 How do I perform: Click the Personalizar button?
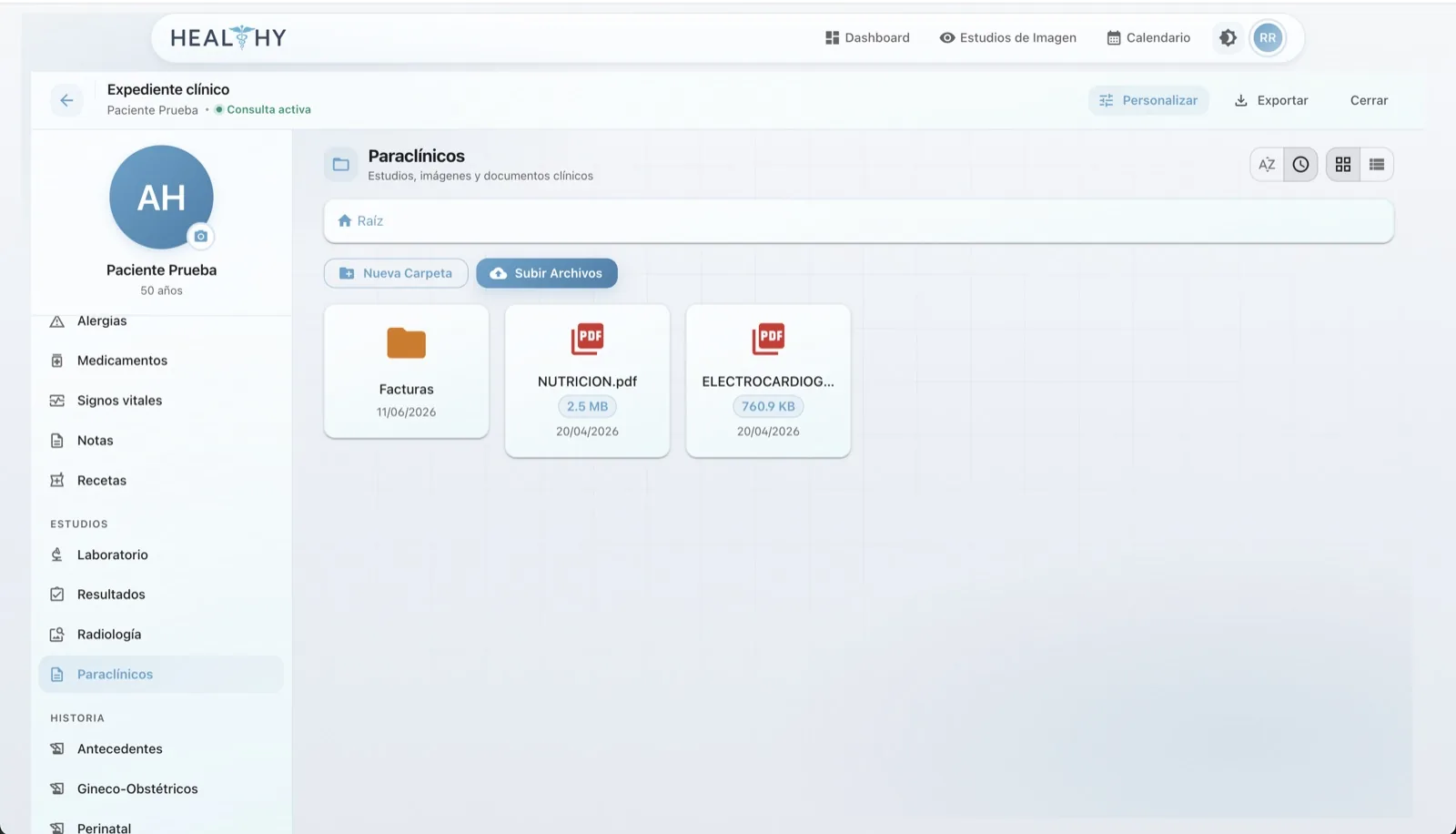pos(1148,100)
